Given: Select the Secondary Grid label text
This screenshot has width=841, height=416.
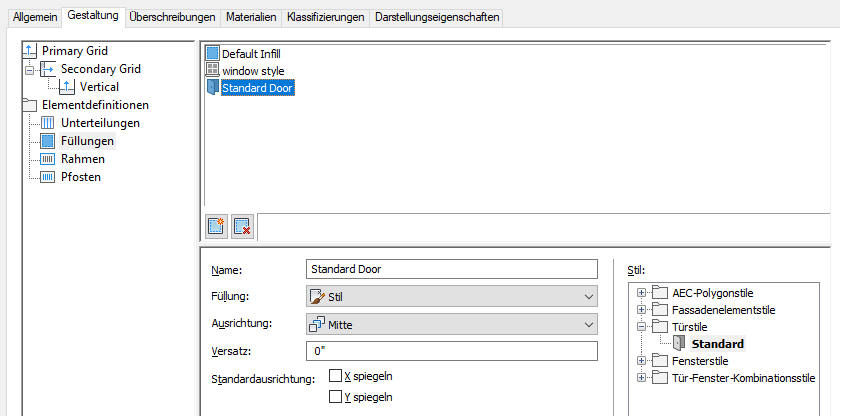Looking at the screenshot, I should point(101,69).
